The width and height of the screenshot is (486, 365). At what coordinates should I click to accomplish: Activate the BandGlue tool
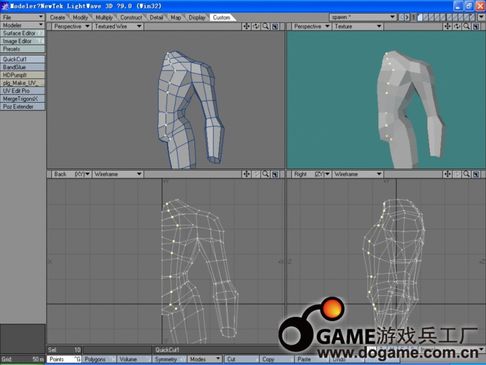[x=22, y=67]
